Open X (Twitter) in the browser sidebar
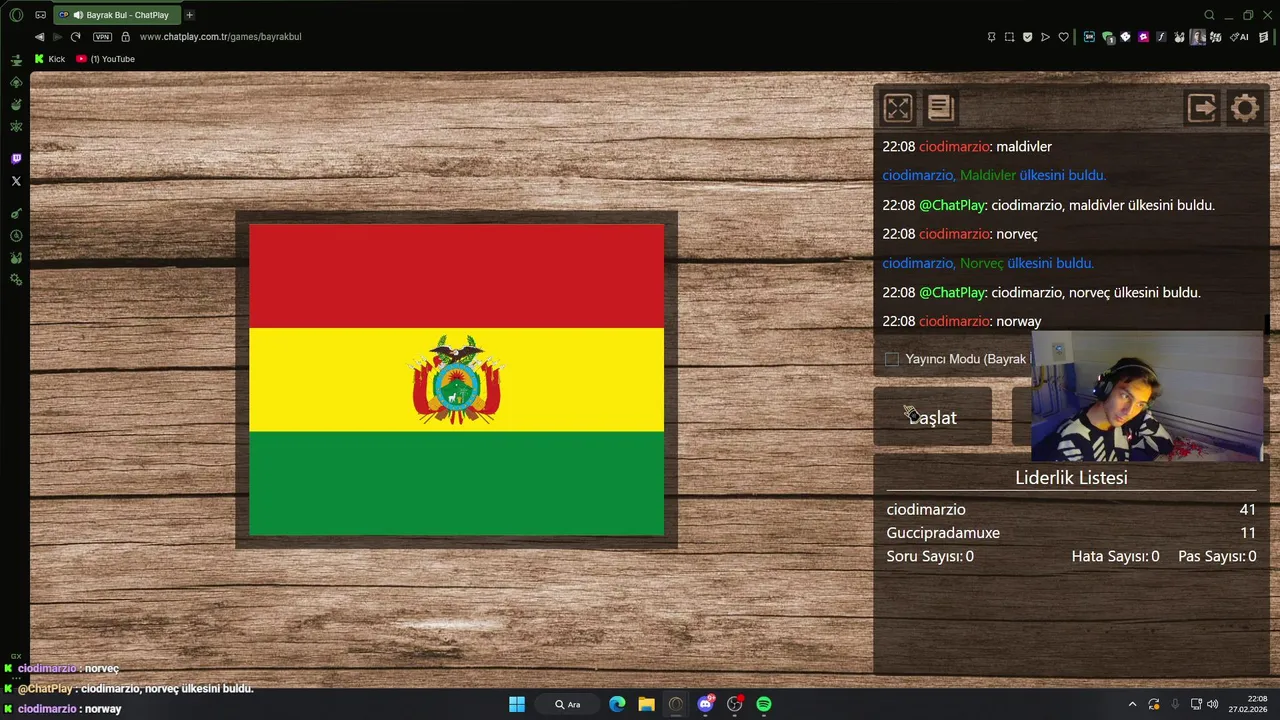 tap(16, 181)
